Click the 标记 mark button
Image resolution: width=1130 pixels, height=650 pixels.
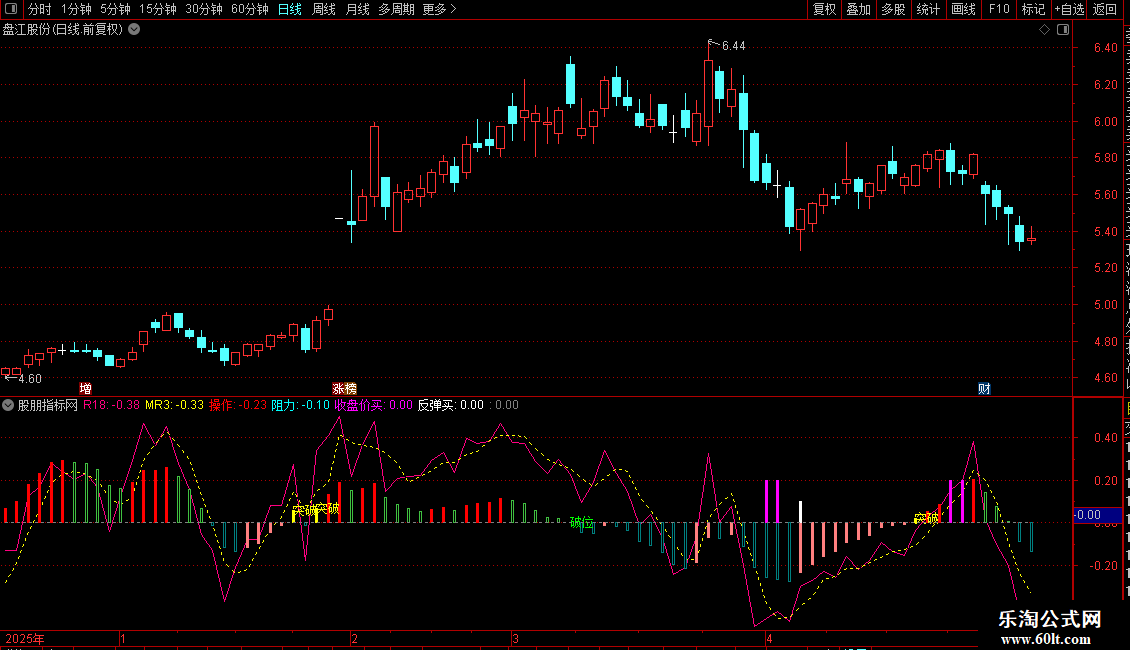click(1033, 9)
